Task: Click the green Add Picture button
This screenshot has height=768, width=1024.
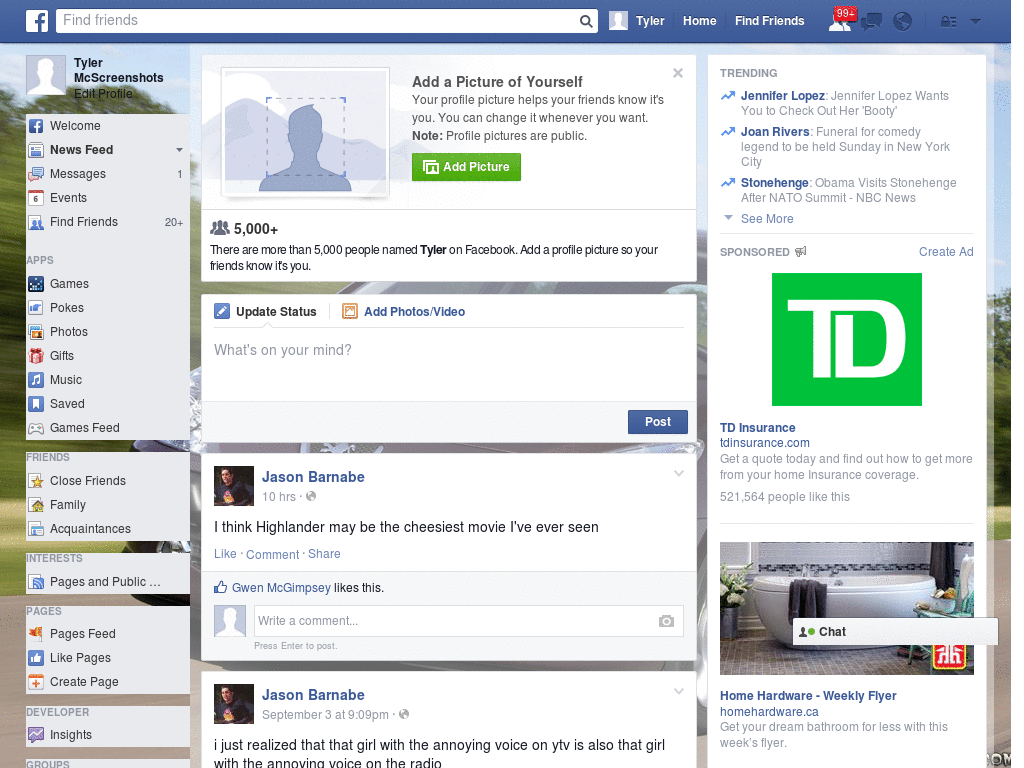Action: coord(466,167)
